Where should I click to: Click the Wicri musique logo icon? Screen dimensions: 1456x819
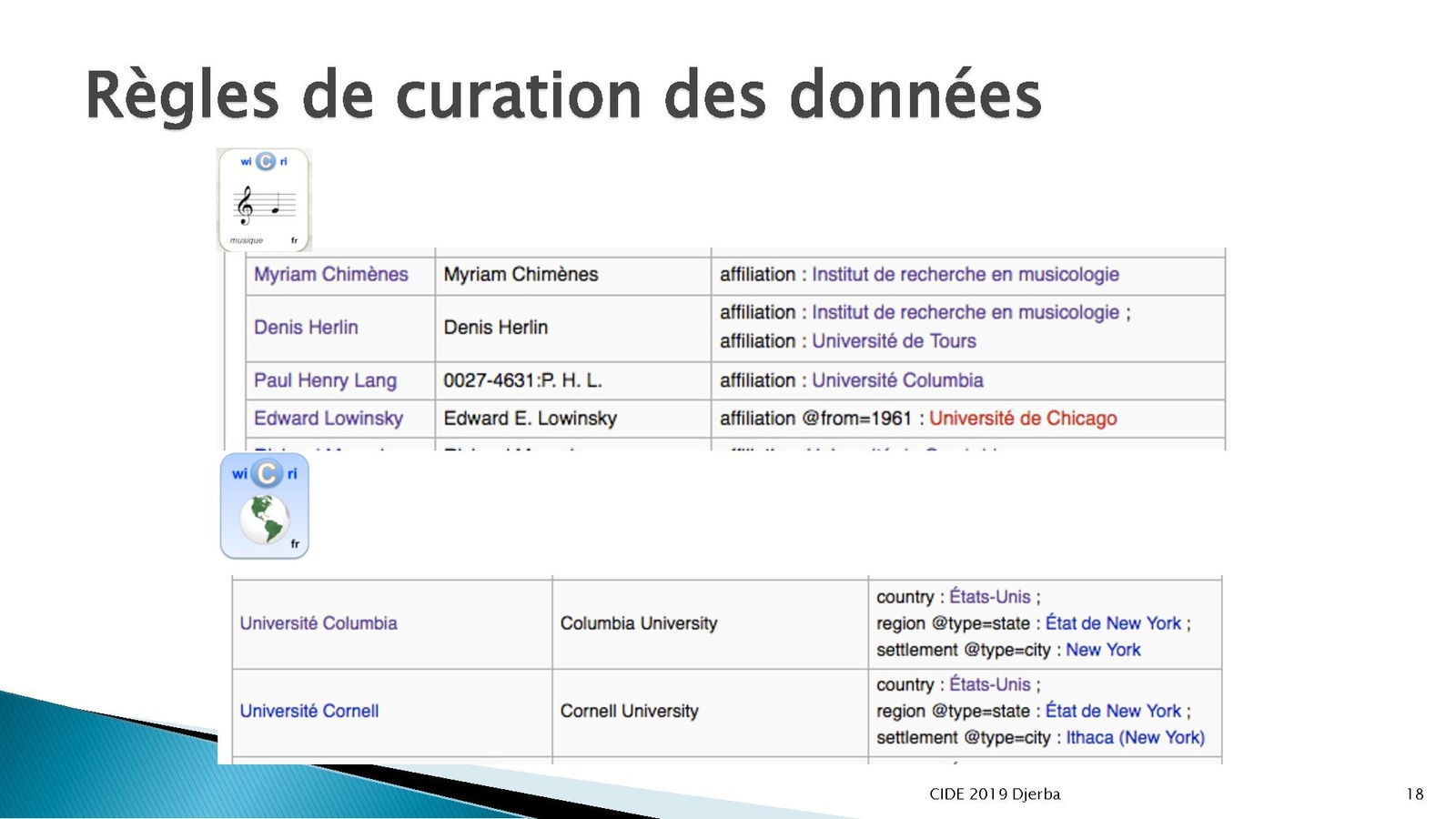265,199
